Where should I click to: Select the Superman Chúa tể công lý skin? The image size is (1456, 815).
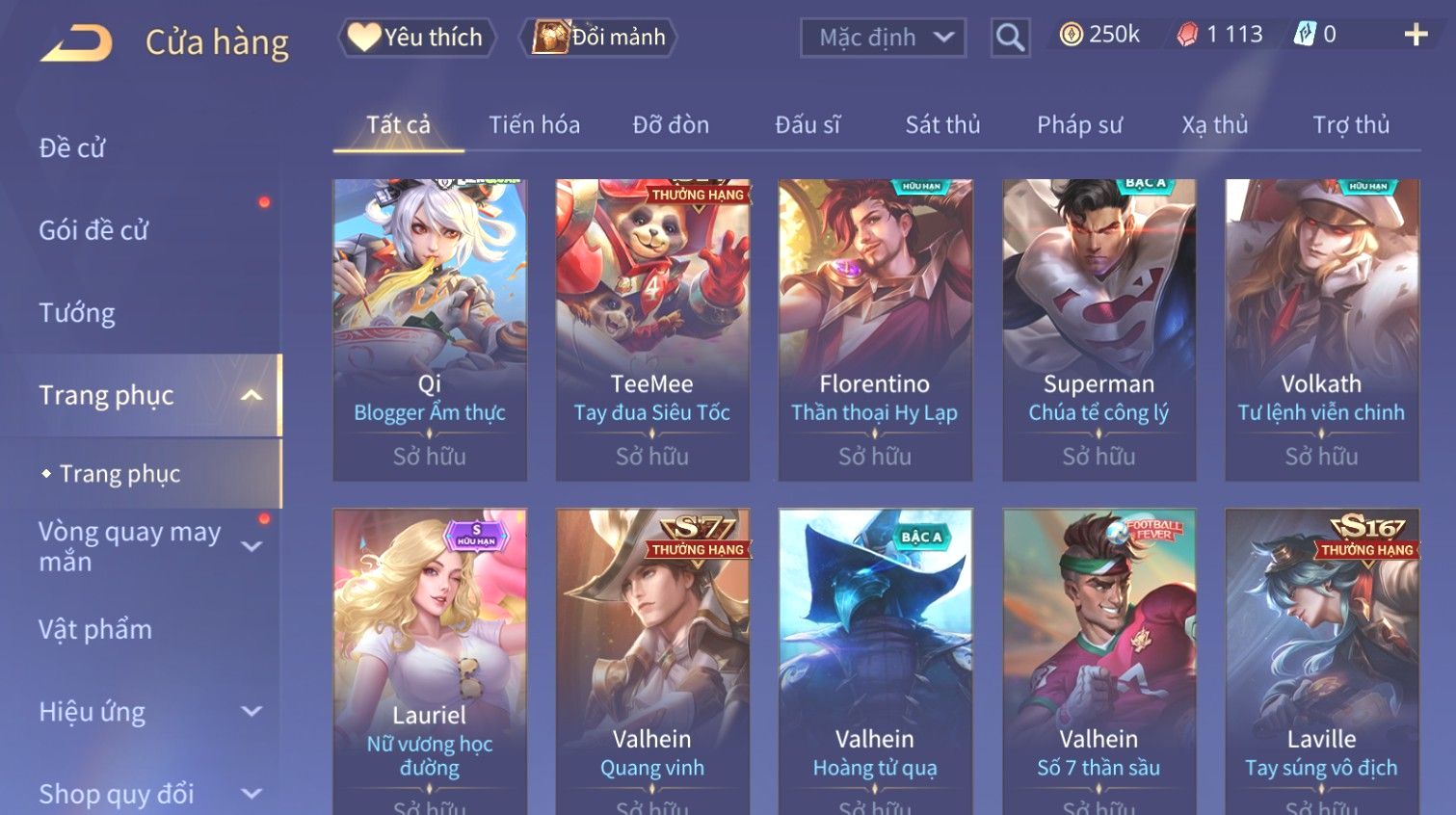tap(1099, 329)
